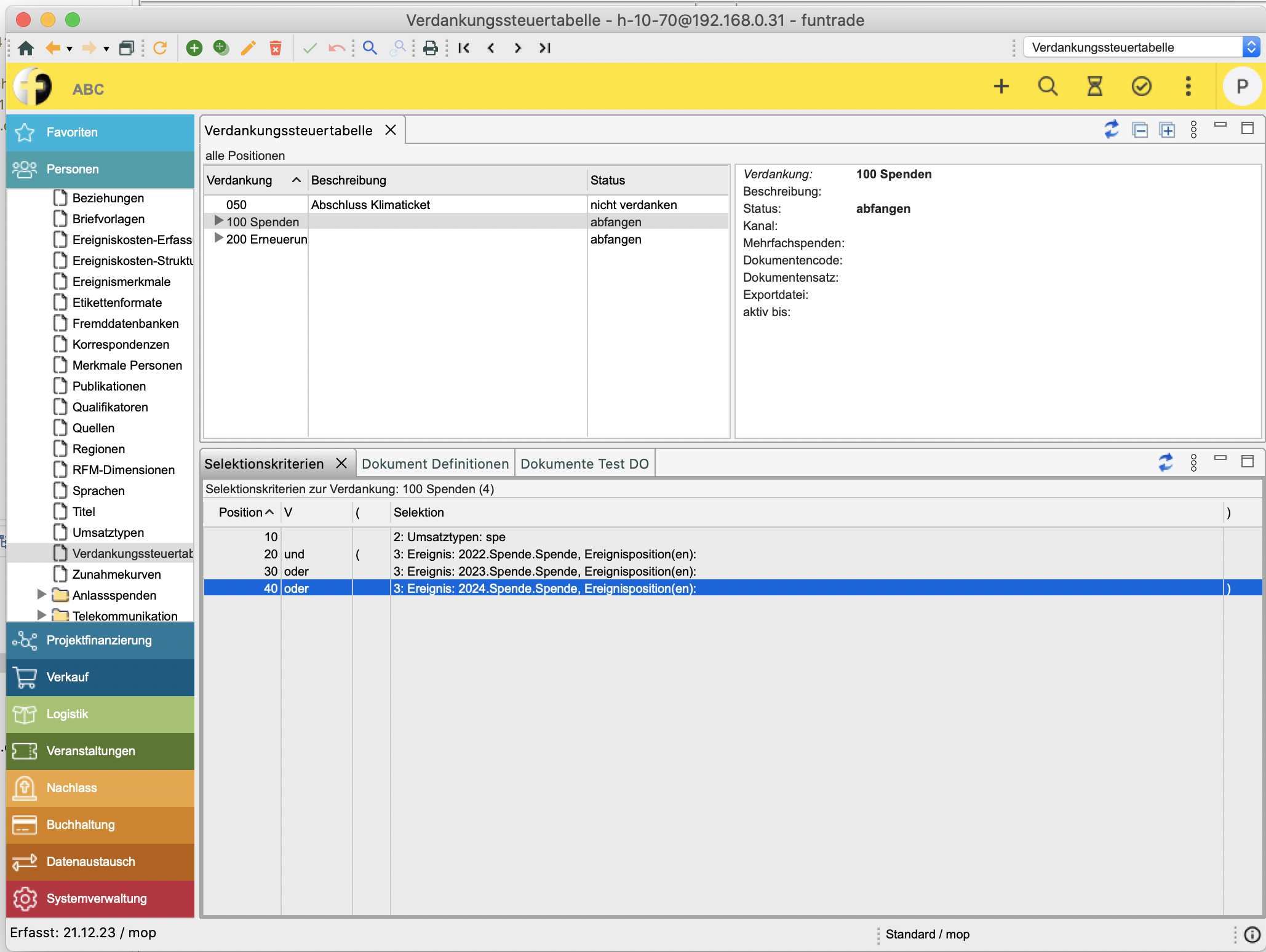The height and width of the screenshot is (952, 1266).
Task: Click the checkmark circle icon in yellow bar
Action: [x=1141, y=87]
